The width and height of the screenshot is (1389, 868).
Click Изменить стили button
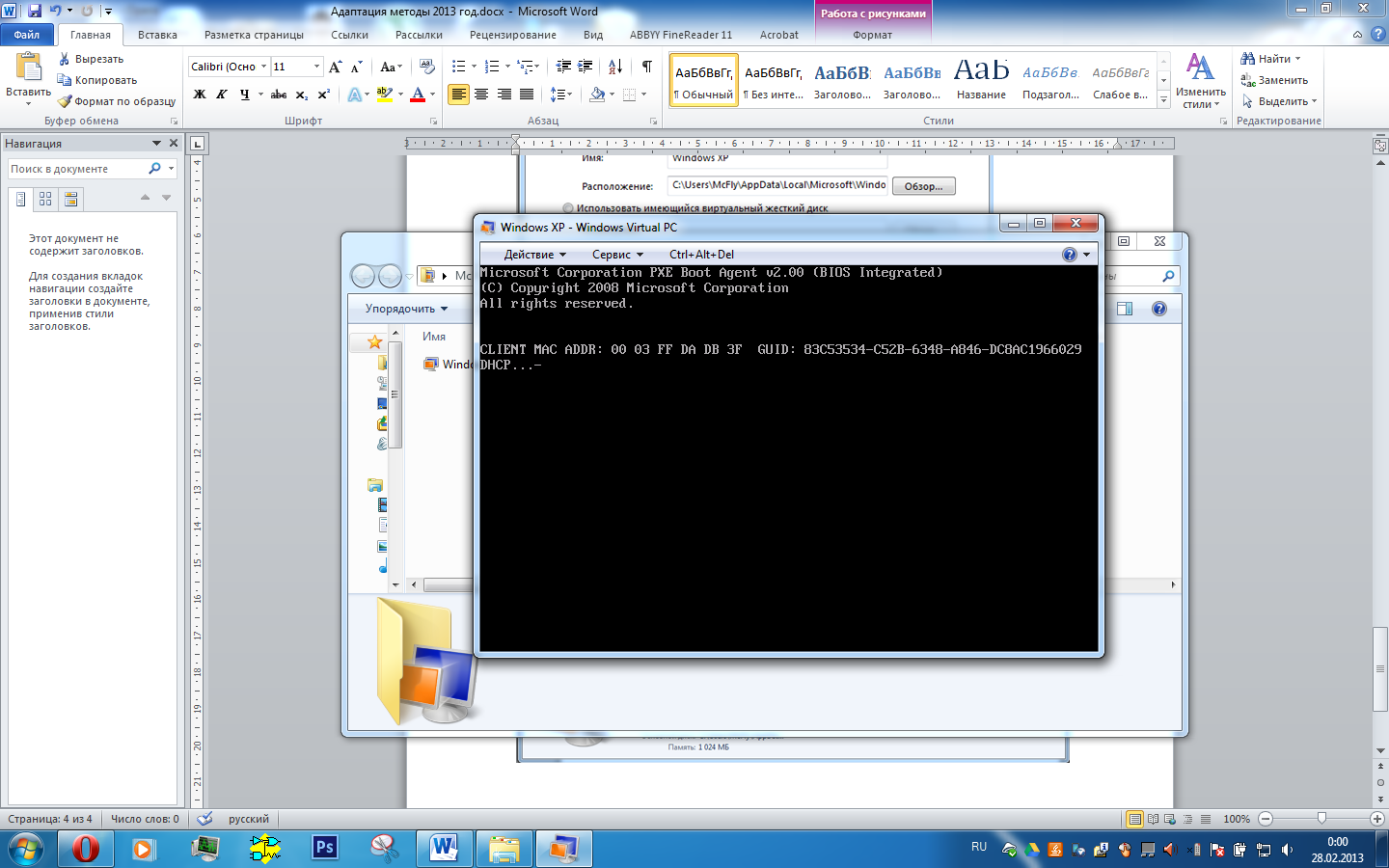(1201, 81)
